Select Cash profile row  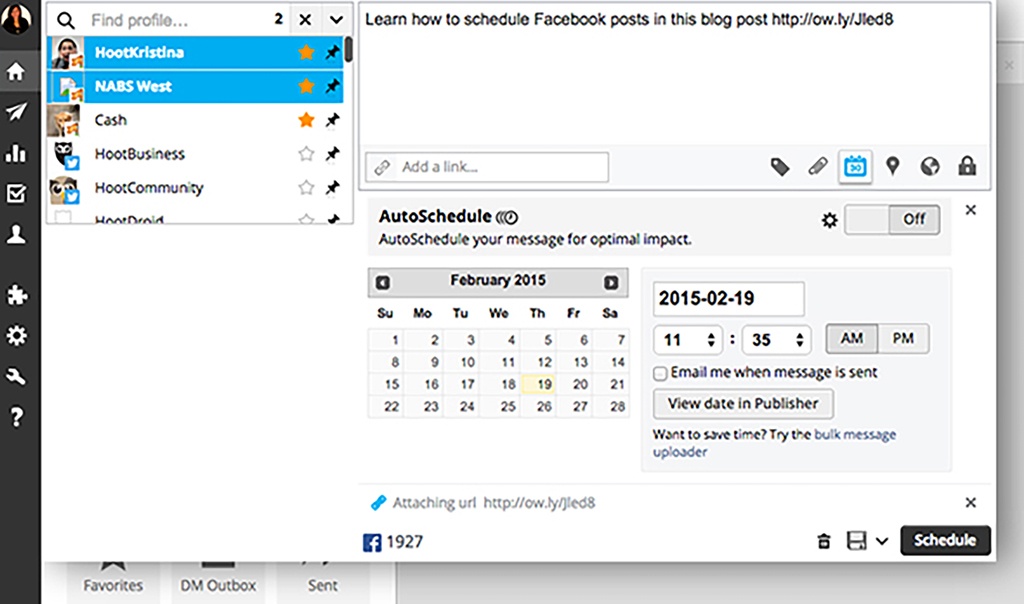pos(195,120)
